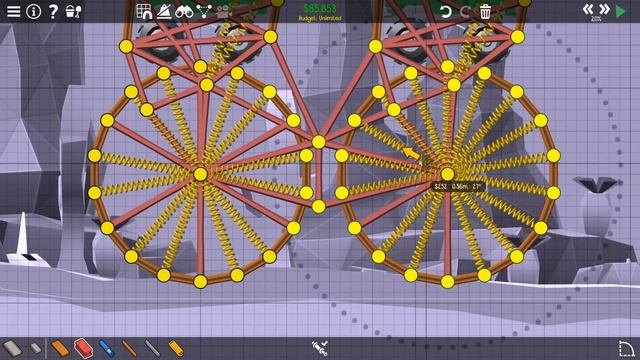Image resolution: width=640 pixels, height=360 pixels.
Task: Select the red steel material
Action: [x=84, y=348]
